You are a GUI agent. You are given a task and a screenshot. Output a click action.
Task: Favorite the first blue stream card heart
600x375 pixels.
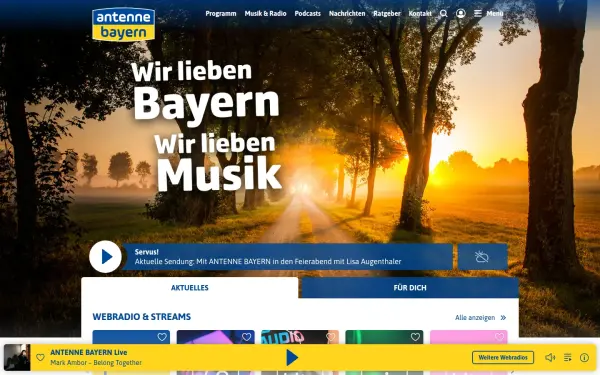click(x=162, y=337)
